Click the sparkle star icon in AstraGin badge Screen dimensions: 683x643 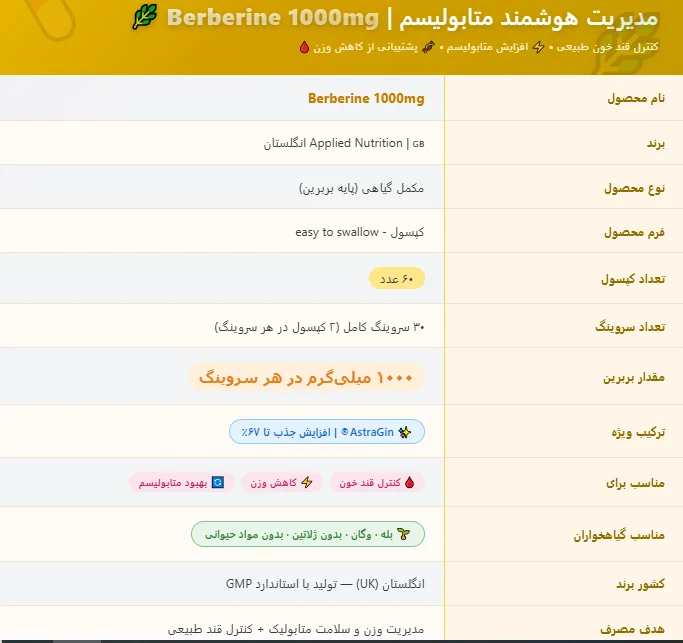(405, 432)
